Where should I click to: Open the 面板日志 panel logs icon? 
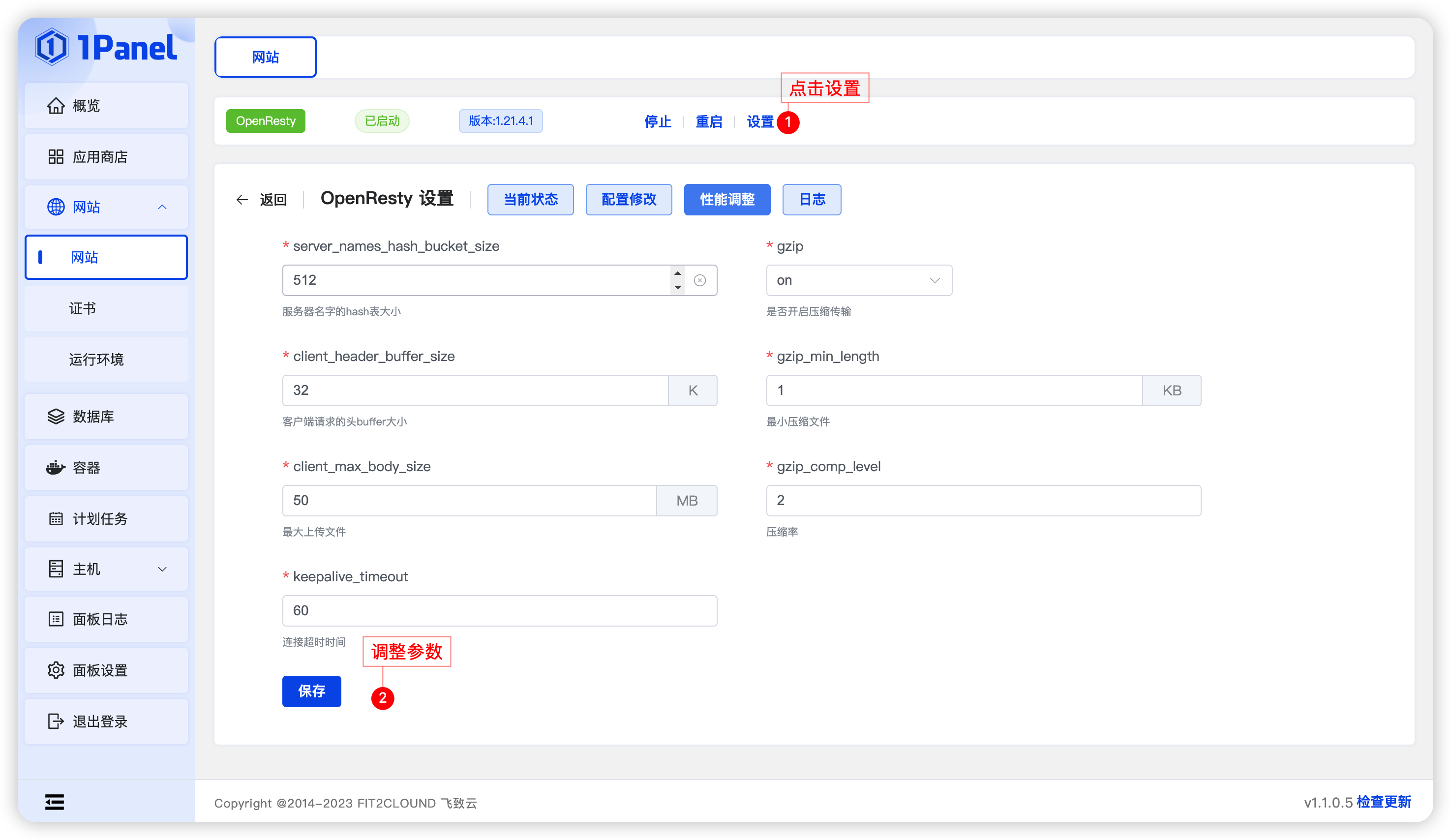(x=56, y=619)
